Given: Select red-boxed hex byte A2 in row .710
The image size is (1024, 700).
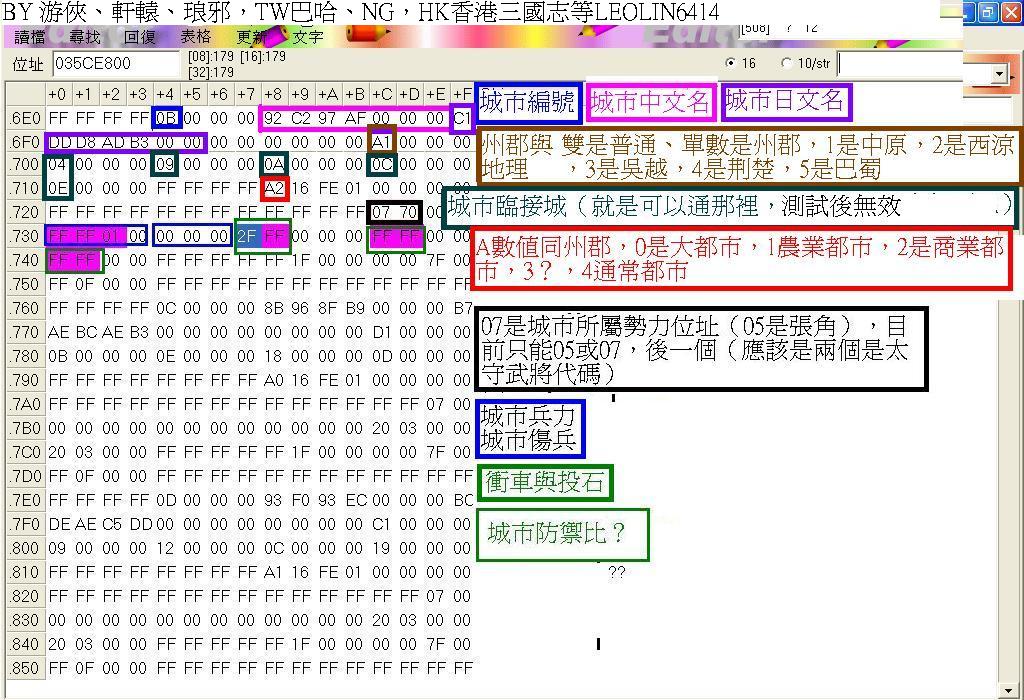Looking at the screenshot, I should 274,189.
